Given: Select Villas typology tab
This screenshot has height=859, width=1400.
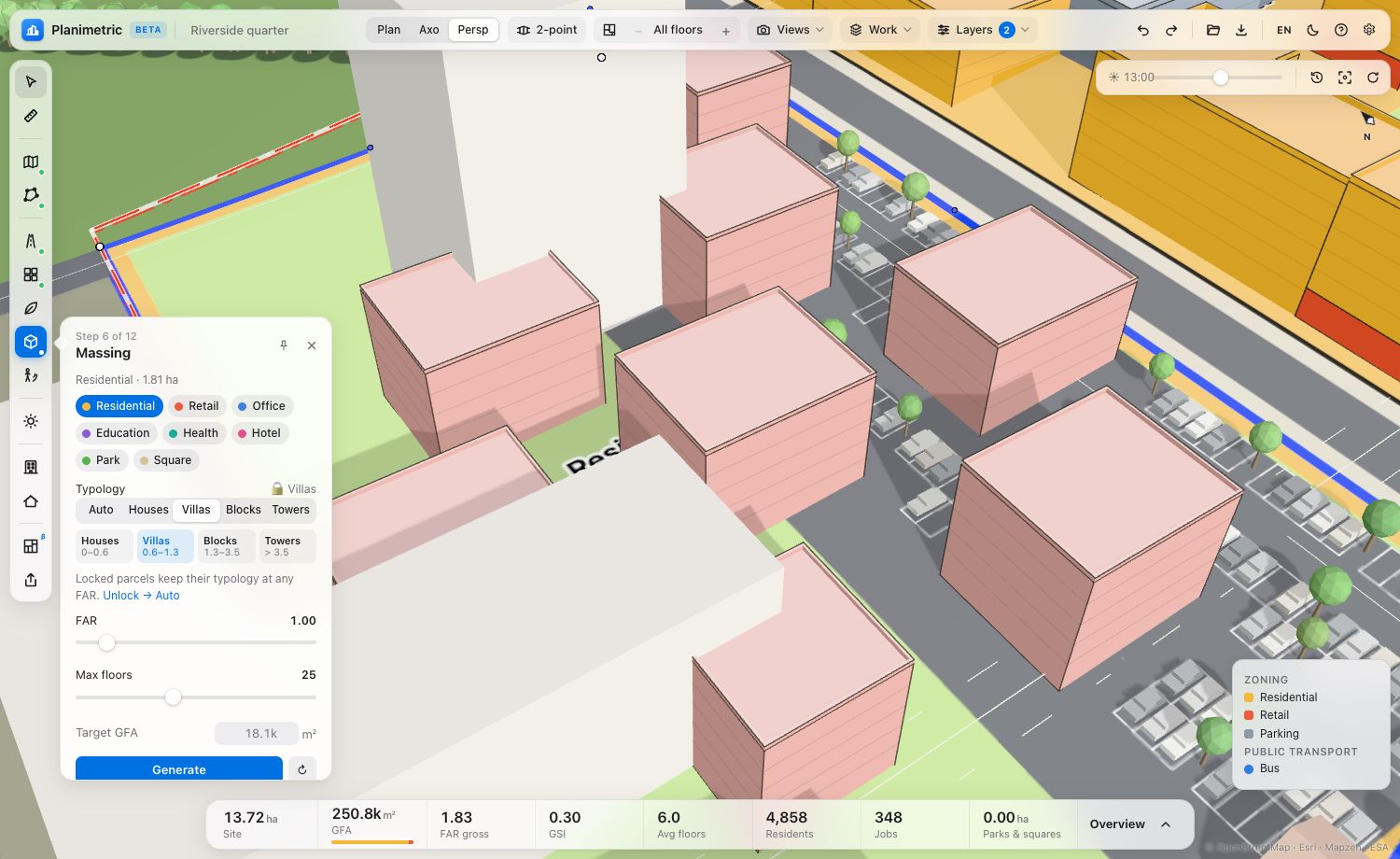Looking at the screenshot, I should point(196,510).
